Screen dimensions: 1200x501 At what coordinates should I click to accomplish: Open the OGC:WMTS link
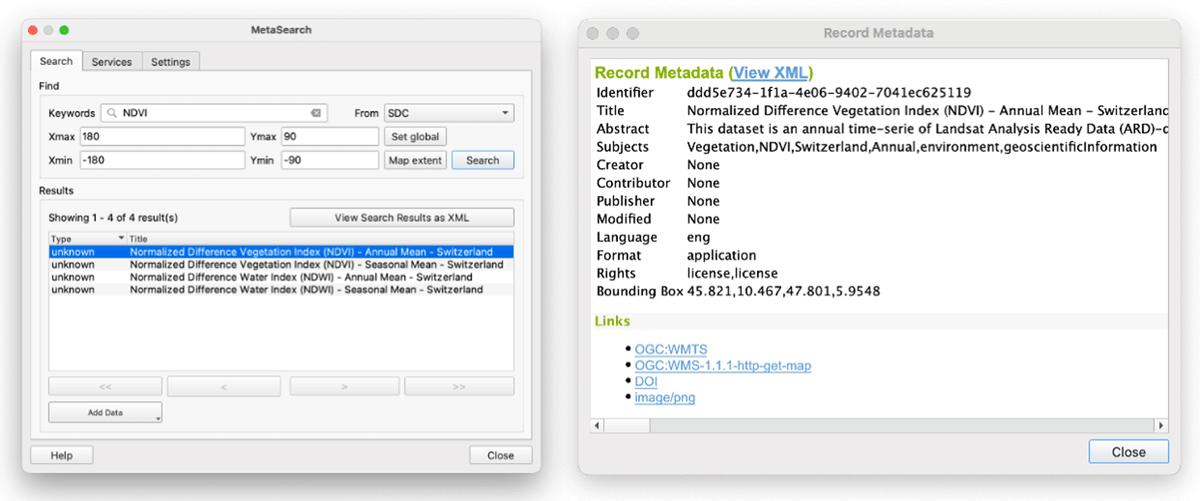pos(671,349)
